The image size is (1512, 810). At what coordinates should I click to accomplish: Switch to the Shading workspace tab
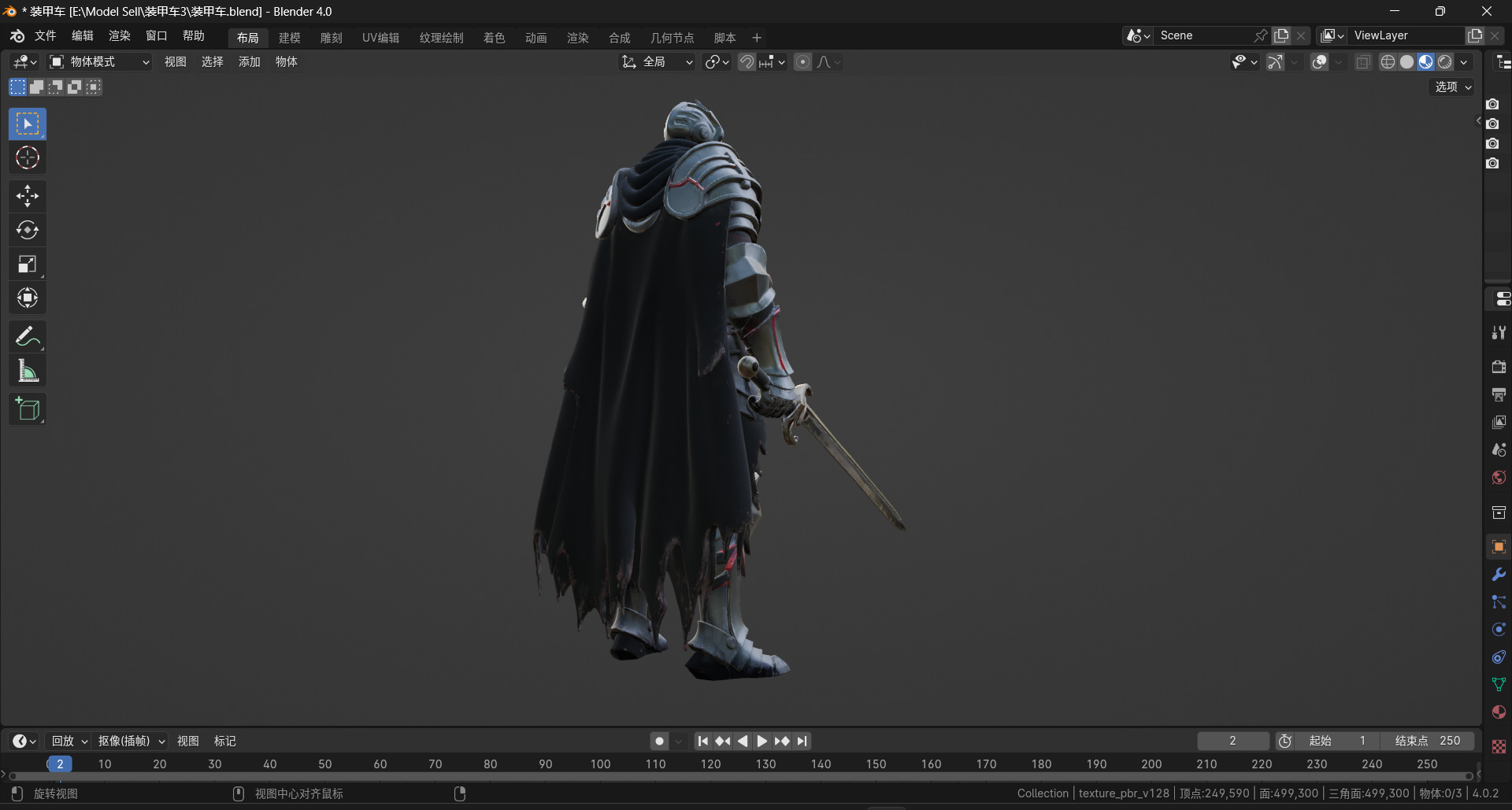(x=495, y=38)
